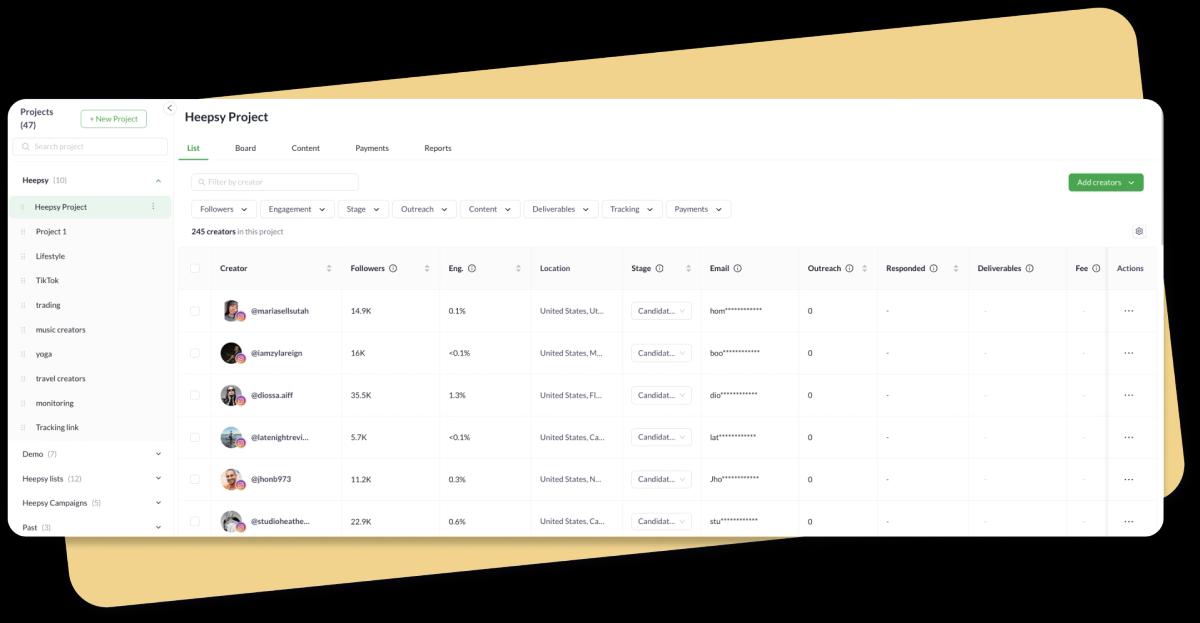Screen dimensions: 1200x623
Task: Sort by Followers column arrows
Action: (x=427, y=268)
